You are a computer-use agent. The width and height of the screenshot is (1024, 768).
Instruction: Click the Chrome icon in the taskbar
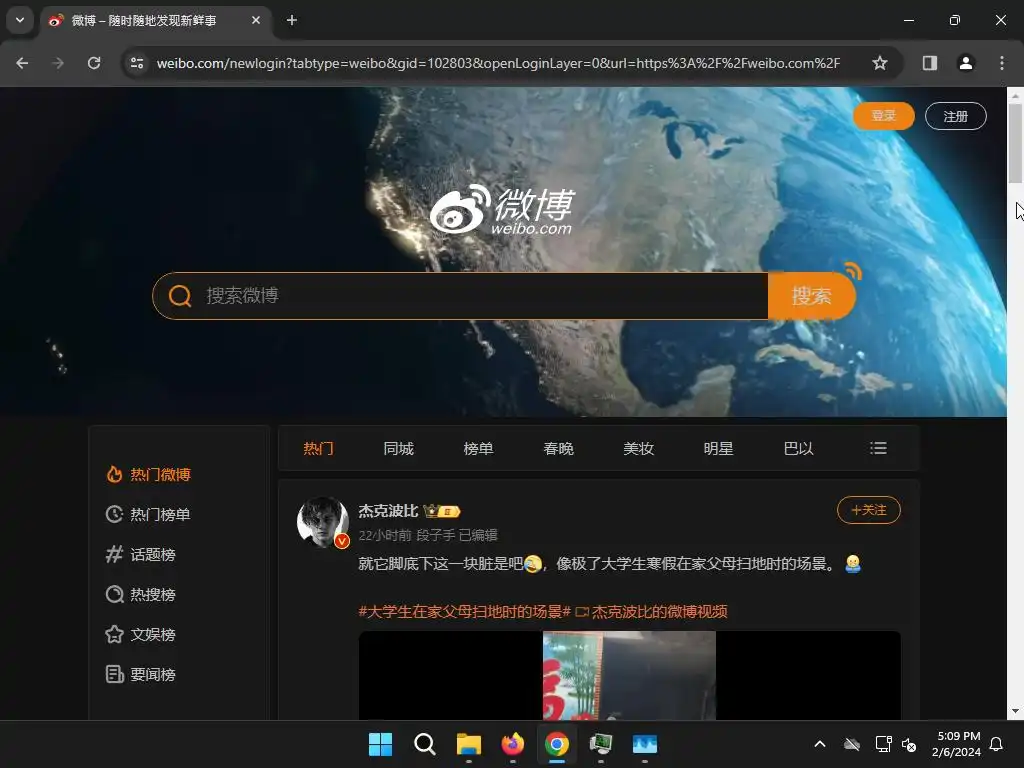point(557,744)
